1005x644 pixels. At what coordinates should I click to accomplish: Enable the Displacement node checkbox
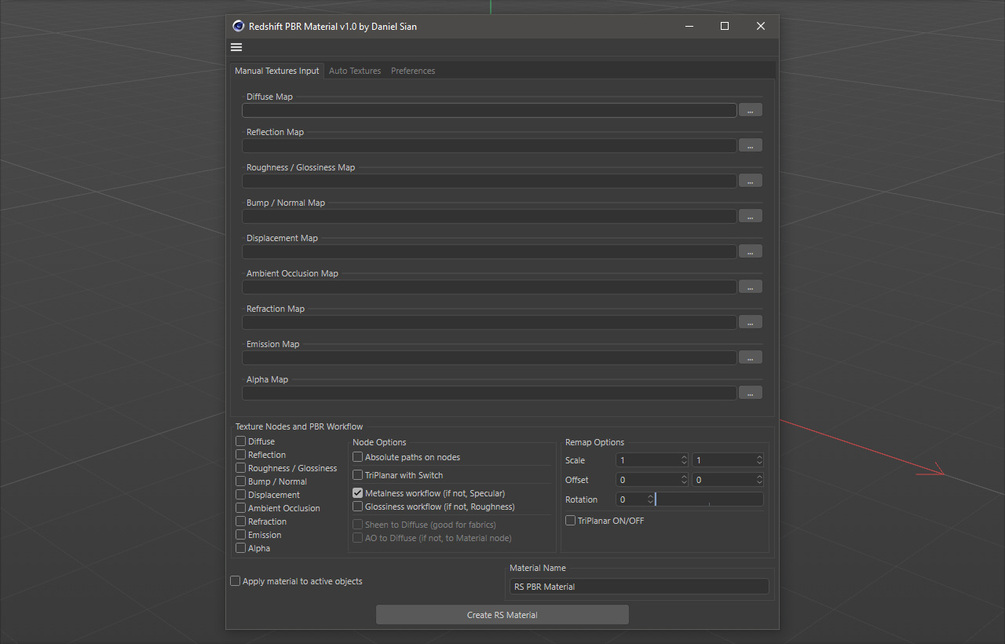[240, 495]
